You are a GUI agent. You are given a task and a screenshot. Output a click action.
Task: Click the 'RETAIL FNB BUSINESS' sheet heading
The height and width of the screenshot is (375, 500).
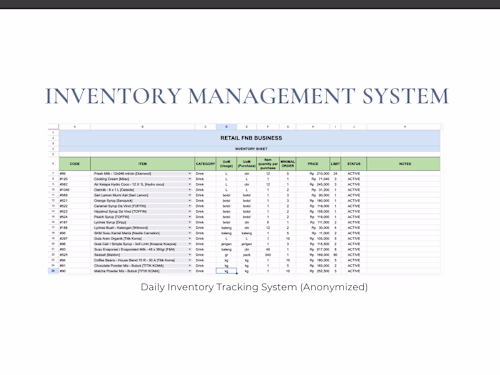click(251, 138)
